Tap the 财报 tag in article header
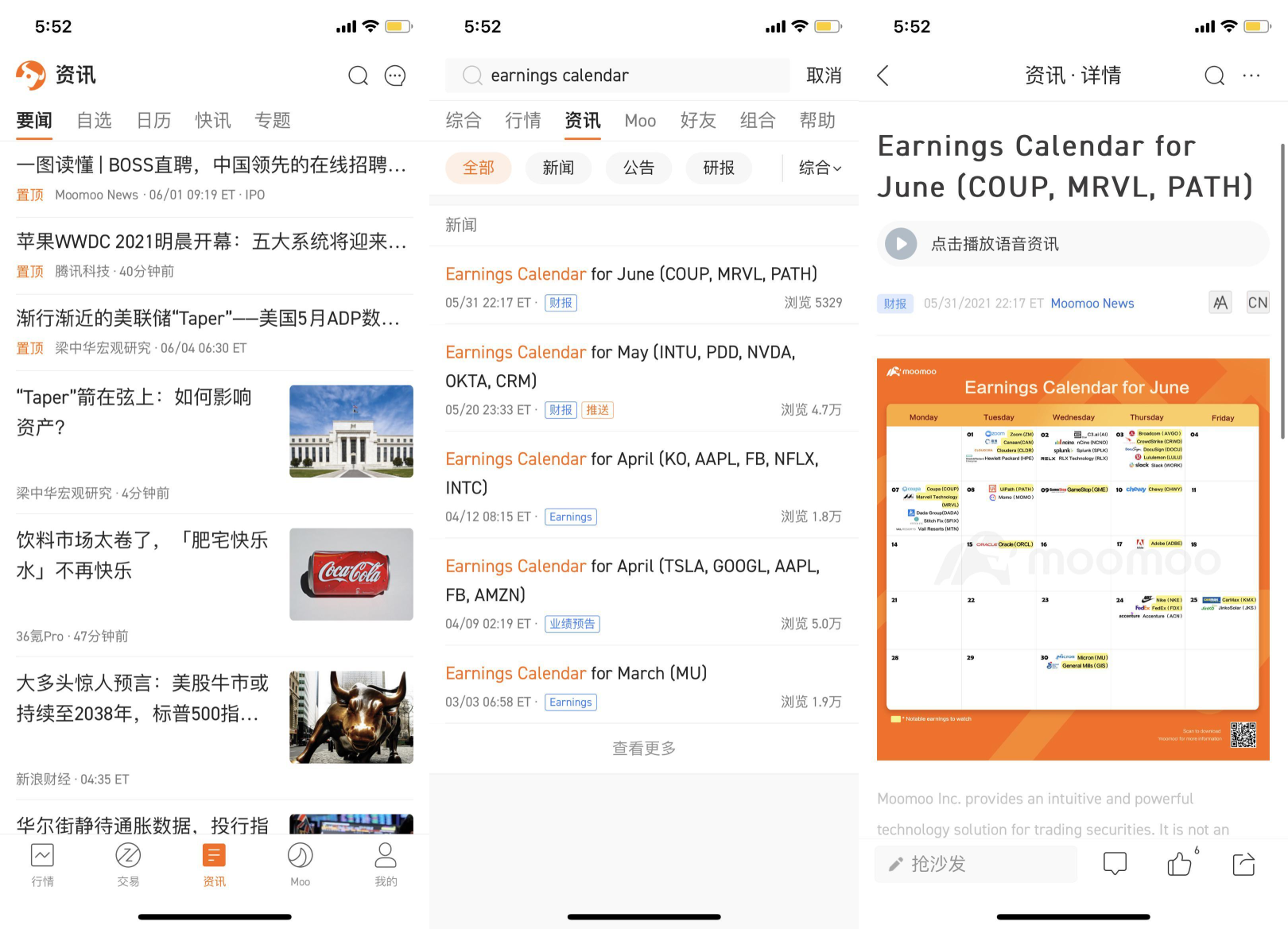Image resolution: width=1288 pixels, height=929 pixels. point(895,303)
